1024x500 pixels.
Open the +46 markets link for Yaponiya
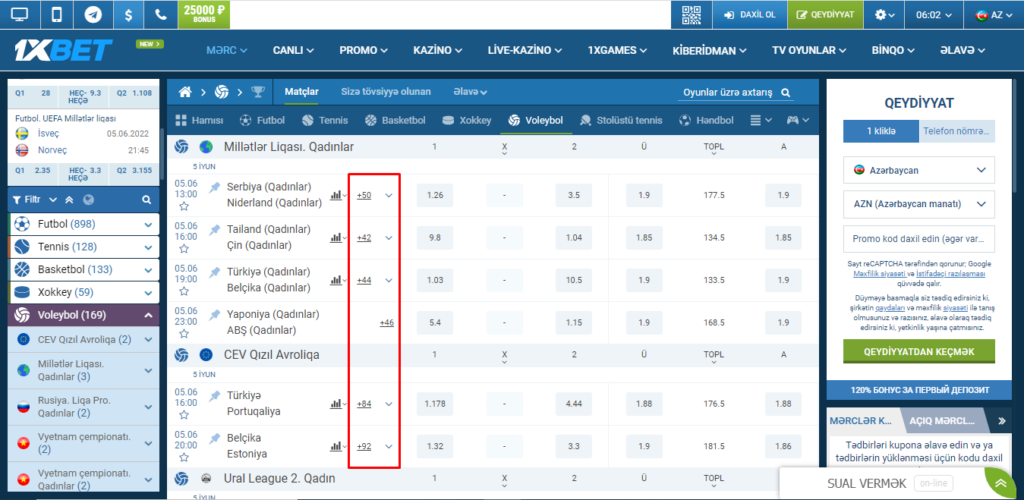(387, 322)
